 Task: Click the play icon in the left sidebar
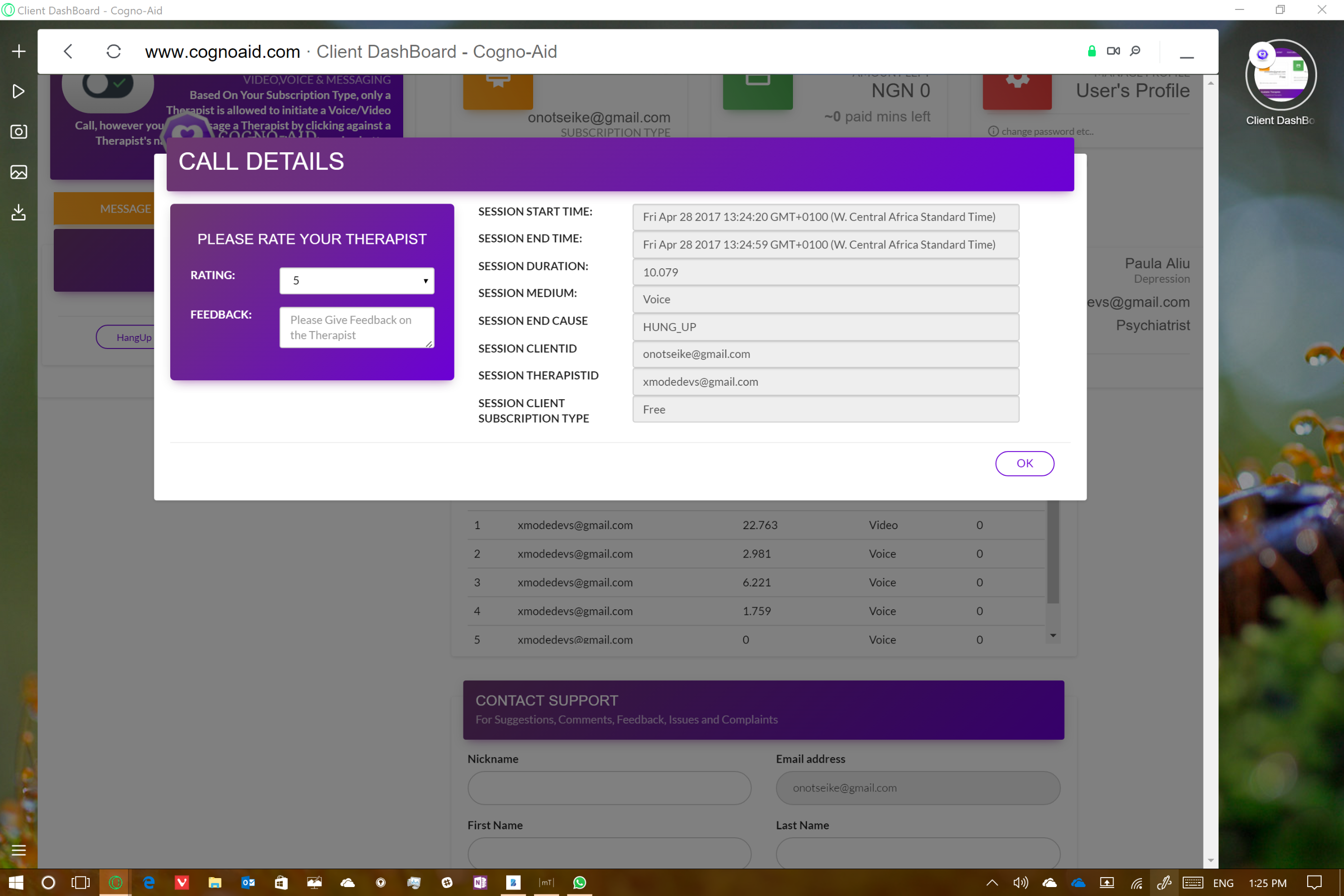[18, 92]
